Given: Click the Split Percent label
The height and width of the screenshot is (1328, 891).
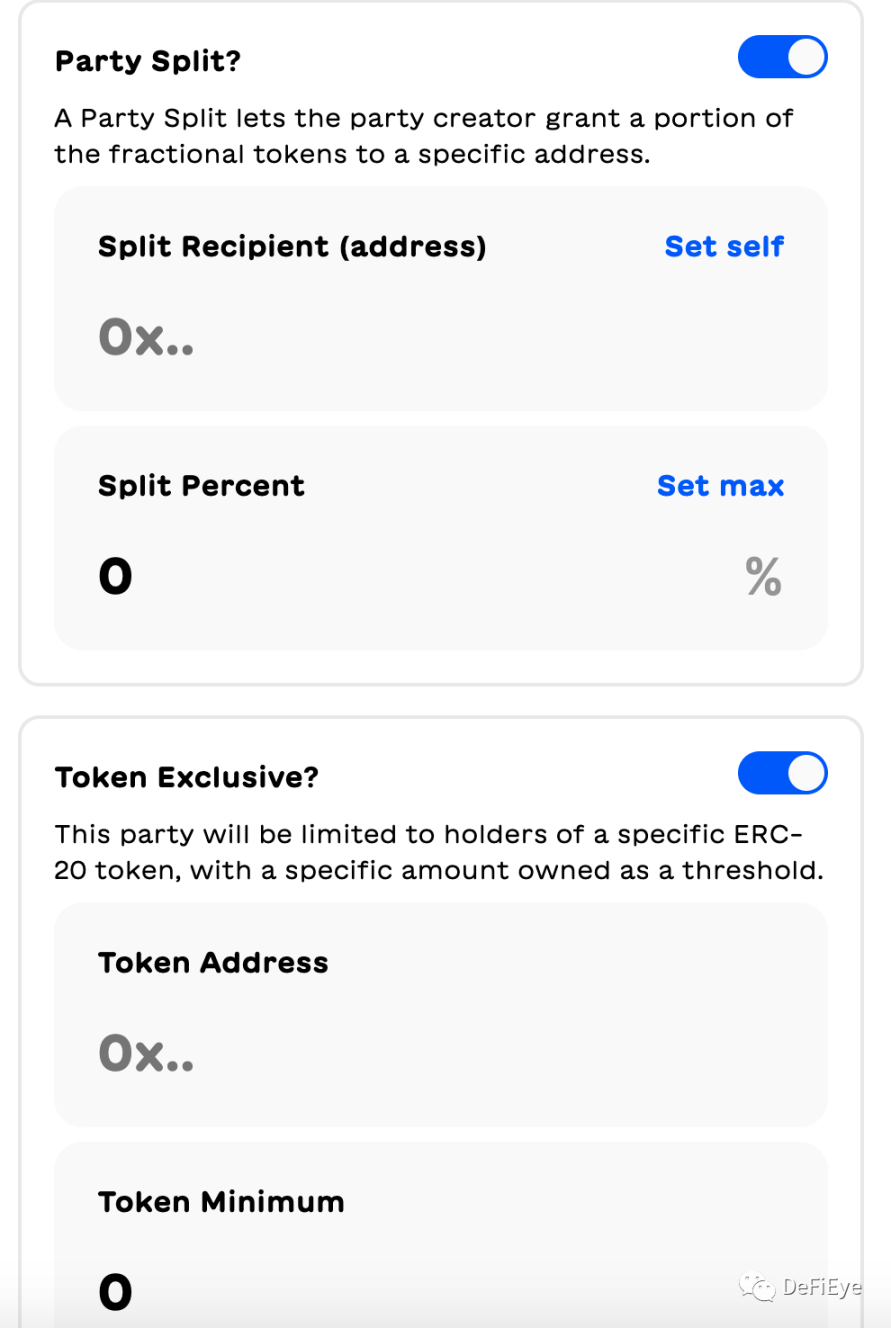Looking at the screenshot, I should click(201, 485).
